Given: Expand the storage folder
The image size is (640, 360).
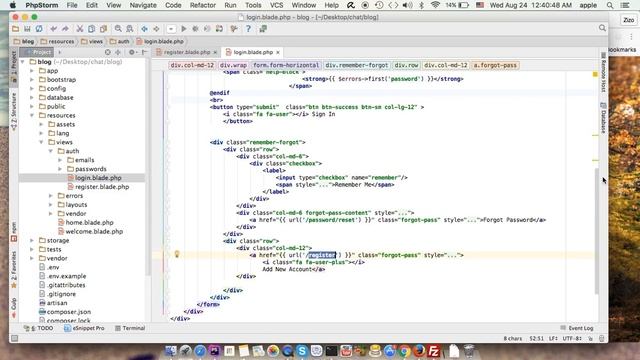Looking at the screenshot, I should click(32, 240).
